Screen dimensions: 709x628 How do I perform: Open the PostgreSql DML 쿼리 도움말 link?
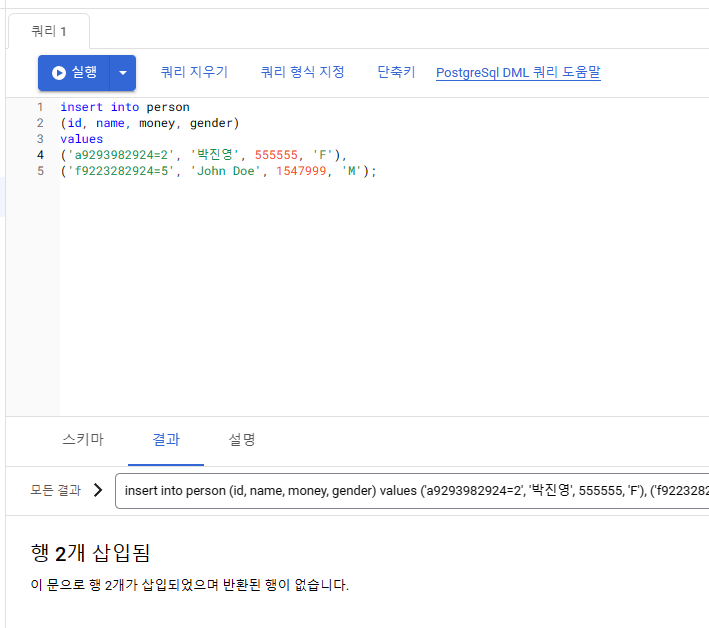518,73
